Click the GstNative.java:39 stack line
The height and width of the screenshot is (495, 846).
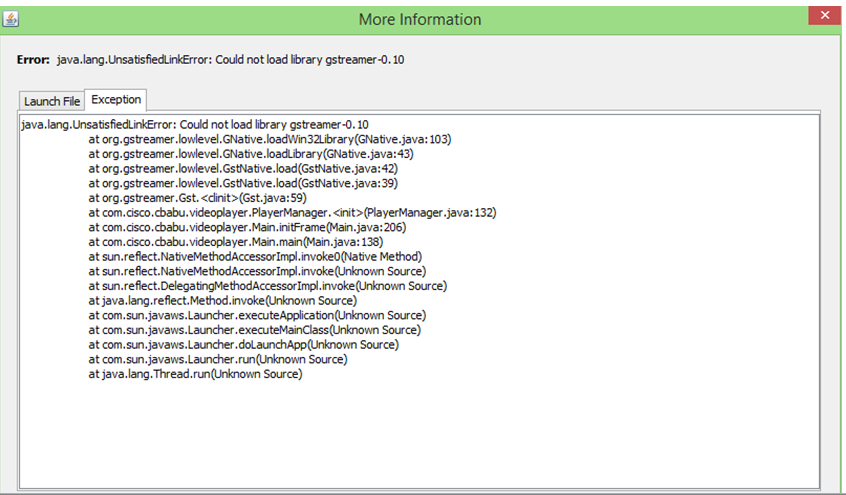[243, 183]
